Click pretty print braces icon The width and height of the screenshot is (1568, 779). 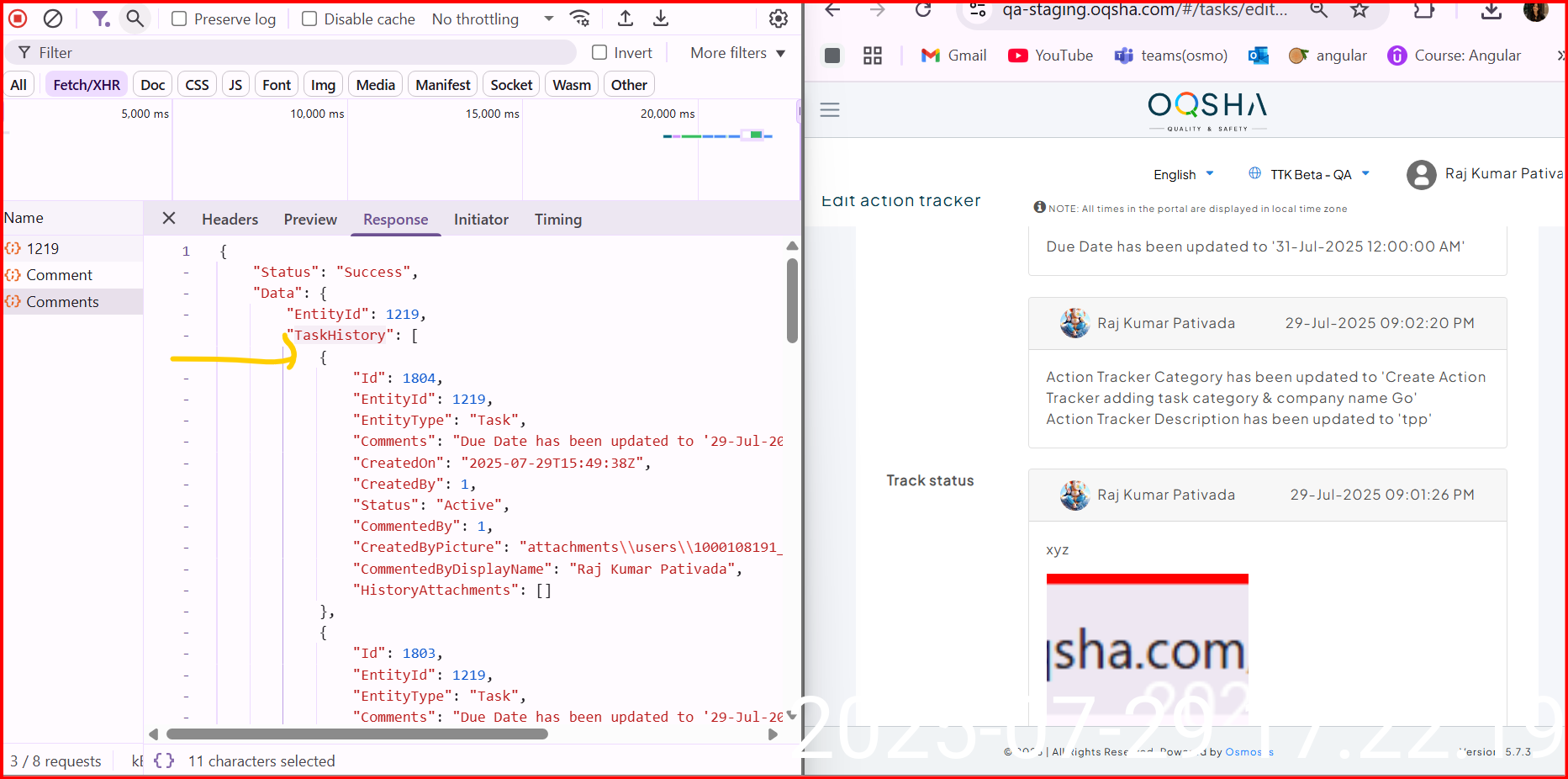[x=164, y=760]
